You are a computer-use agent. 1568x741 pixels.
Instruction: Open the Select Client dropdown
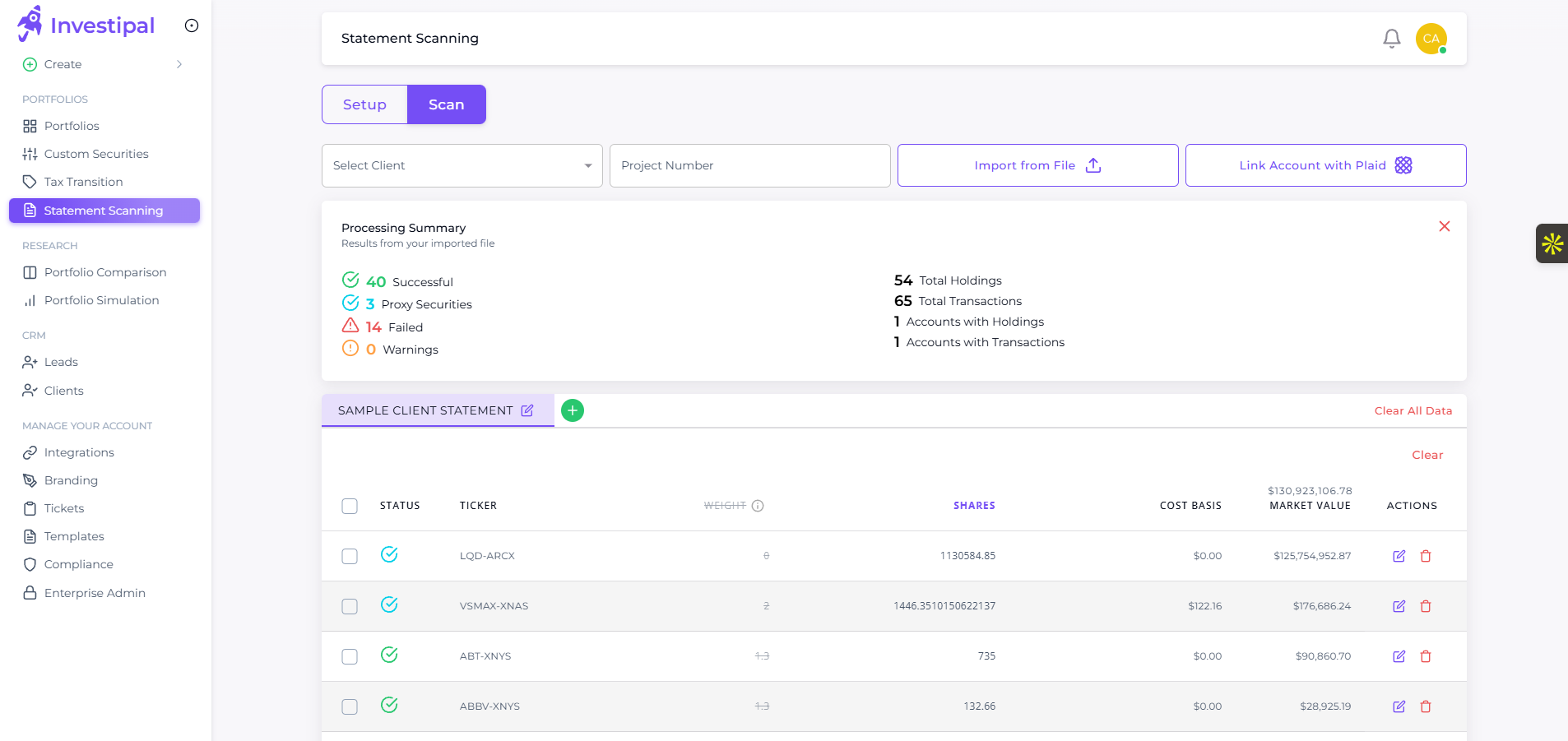[461, 165]
